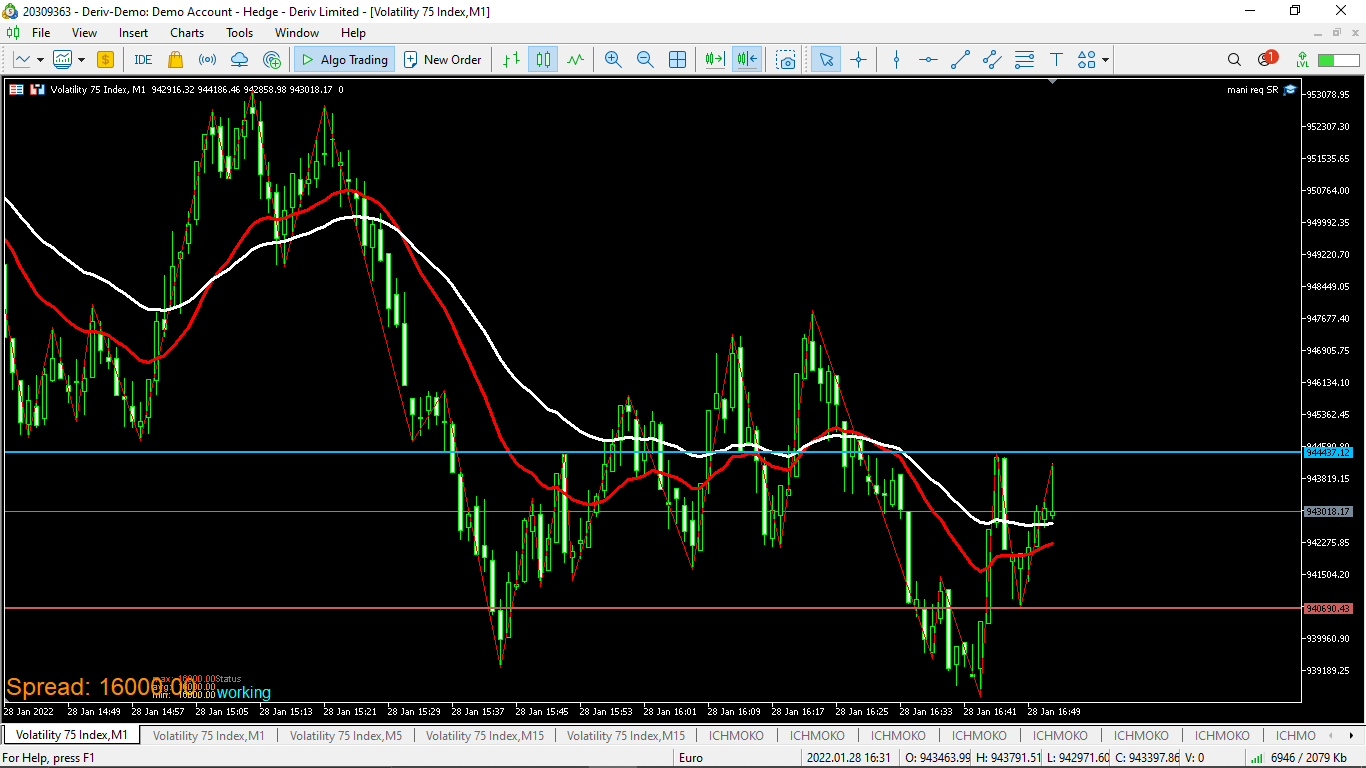This screenshot has height=768, width=1366.
Task: Click the shapes objects toolbar button
Action: coord(1087,60)
